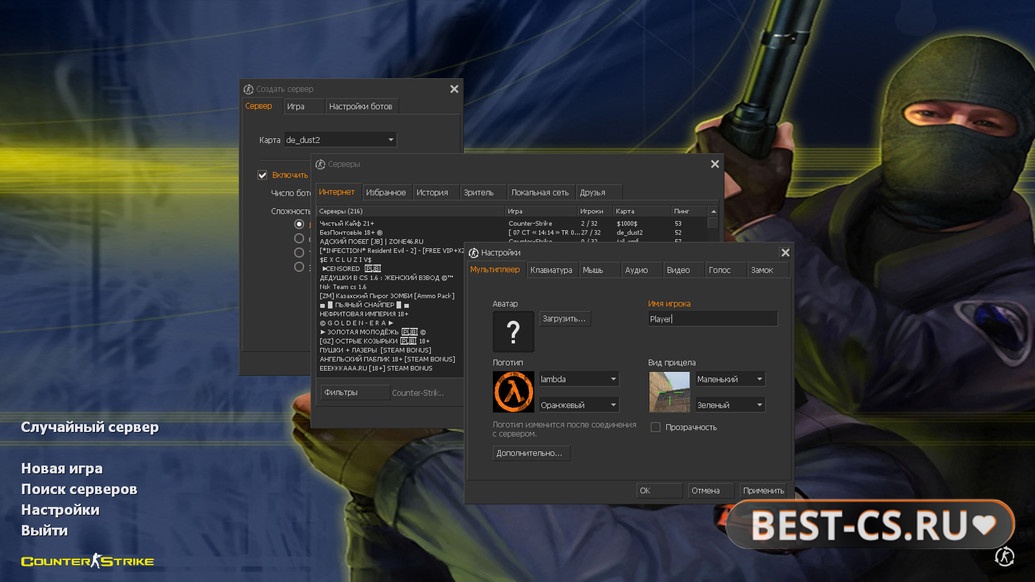Click the Случайный сервер menu item

[90, 427]
